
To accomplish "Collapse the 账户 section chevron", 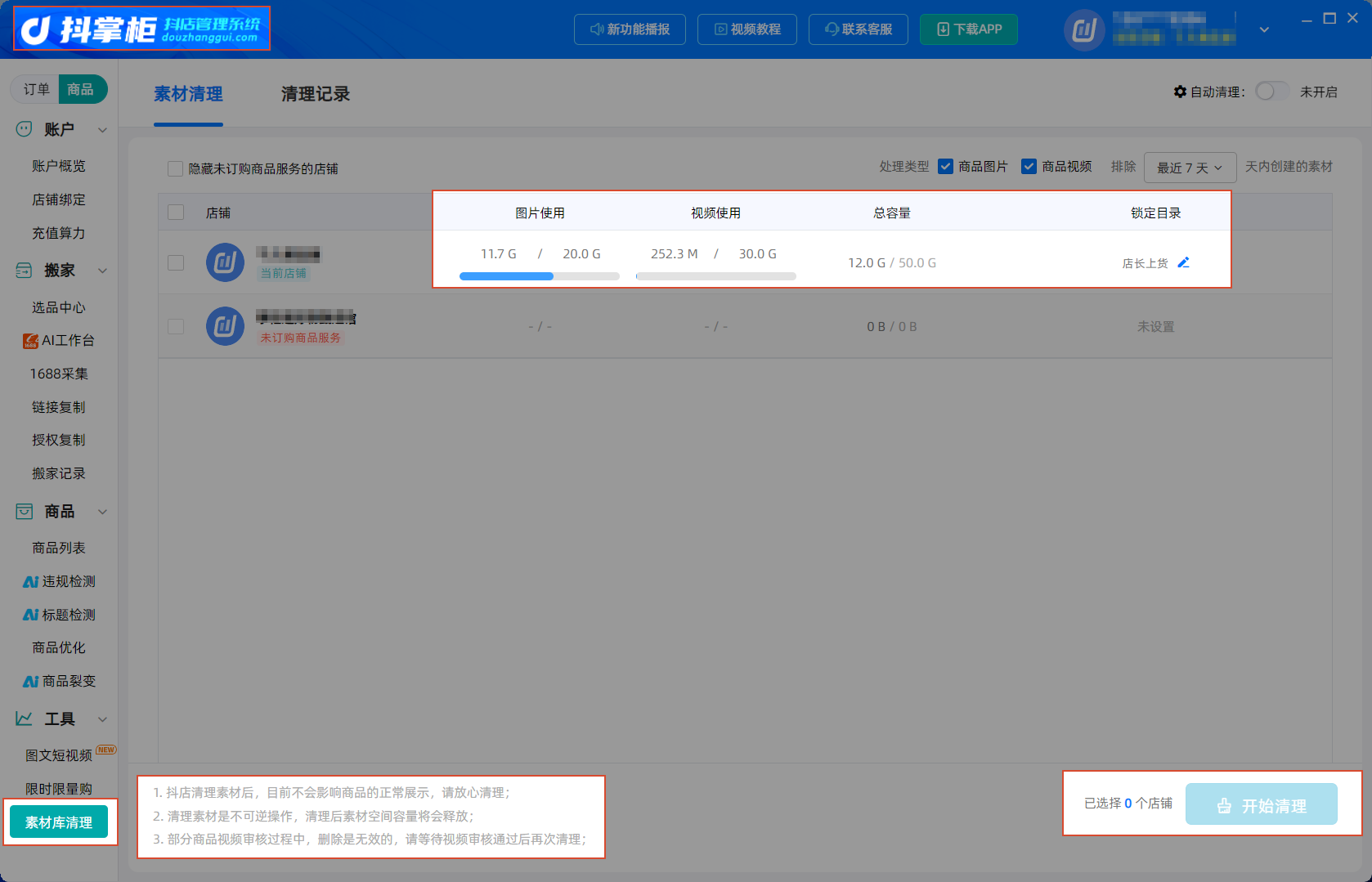I will [x=103, y=130].
